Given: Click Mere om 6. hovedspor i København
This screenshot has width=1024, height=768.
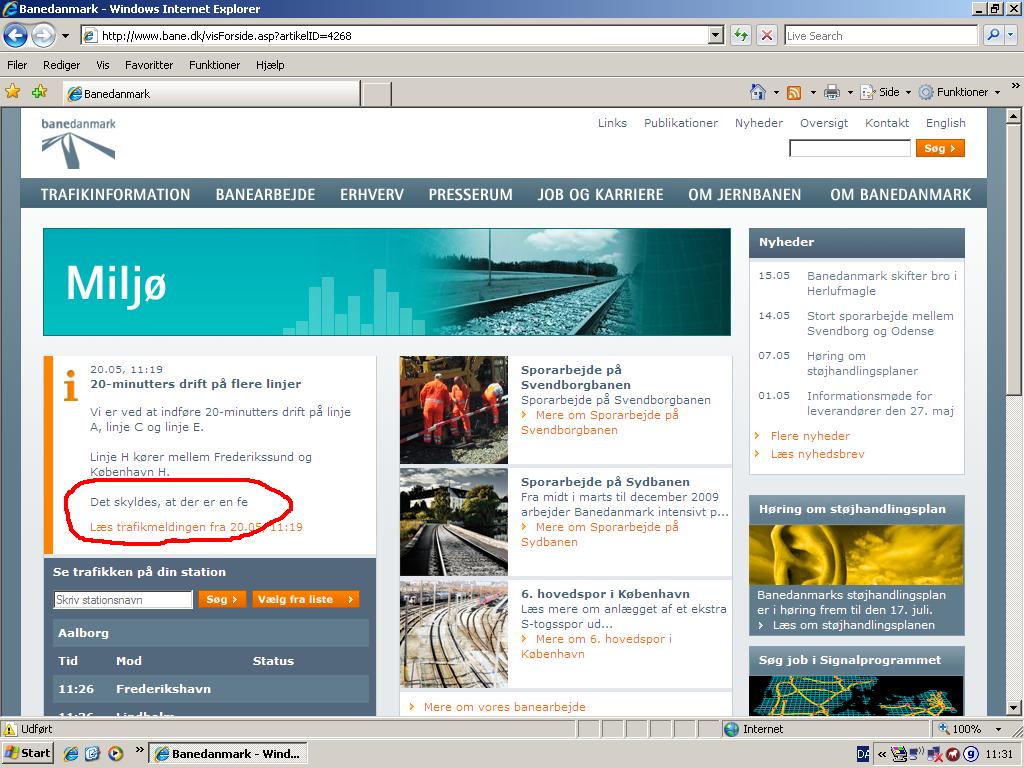Looking at the screenshot, I should [x=596, y=647].
